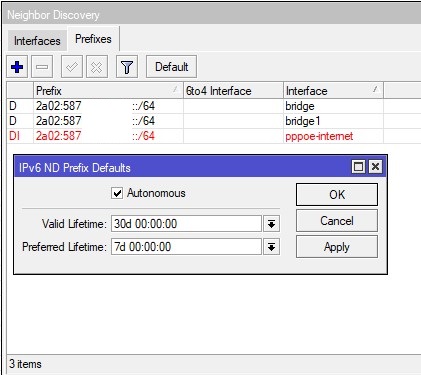
Task: Click the remove (minus) toolbar icon
Action: 42,67
